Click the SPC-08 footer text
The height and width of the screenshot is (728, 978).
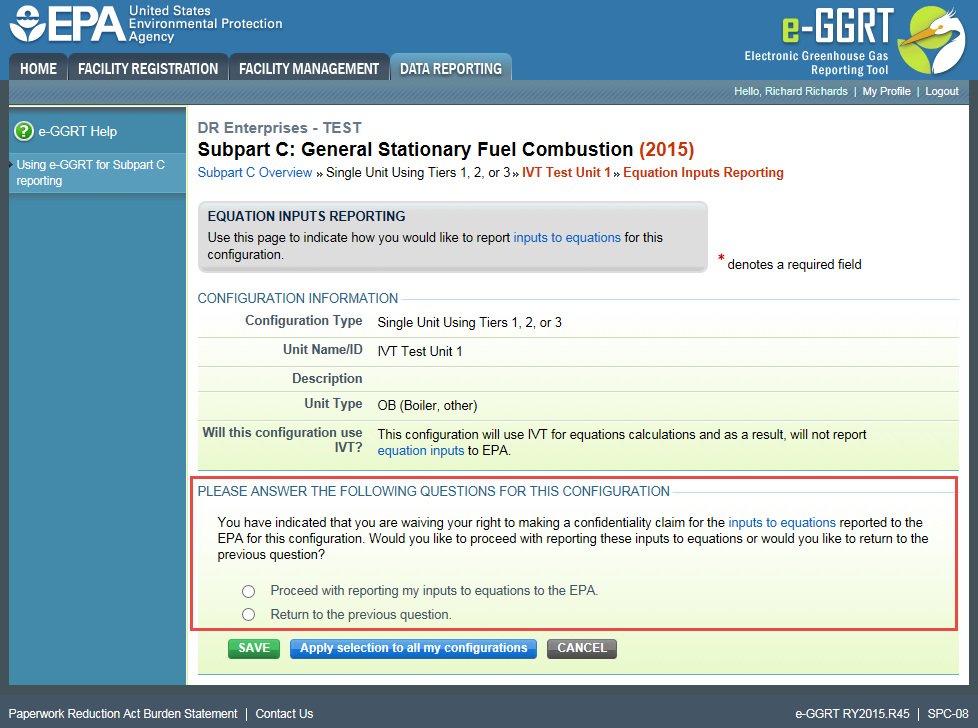[948, 714]
